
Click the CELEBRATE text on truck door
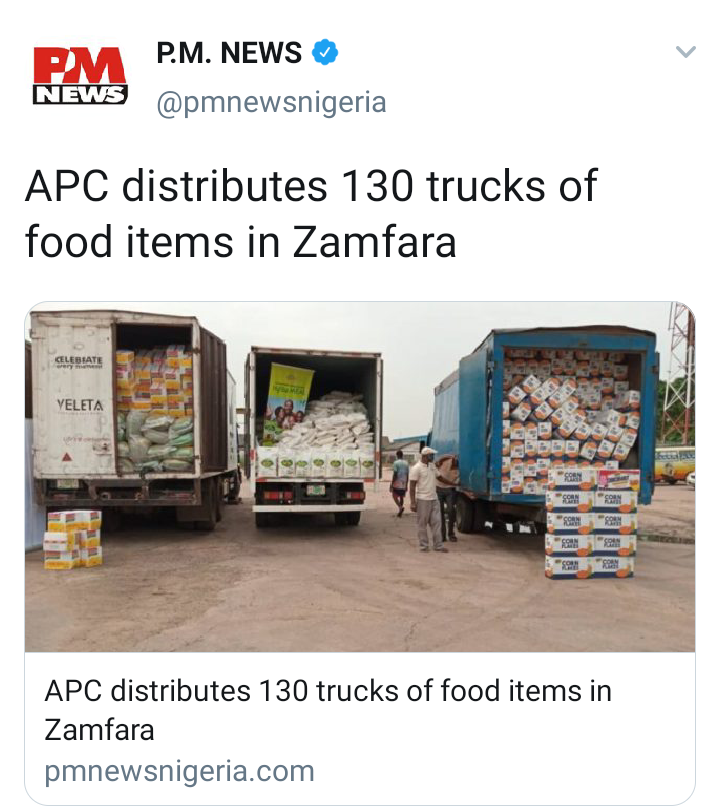point(79,359)
